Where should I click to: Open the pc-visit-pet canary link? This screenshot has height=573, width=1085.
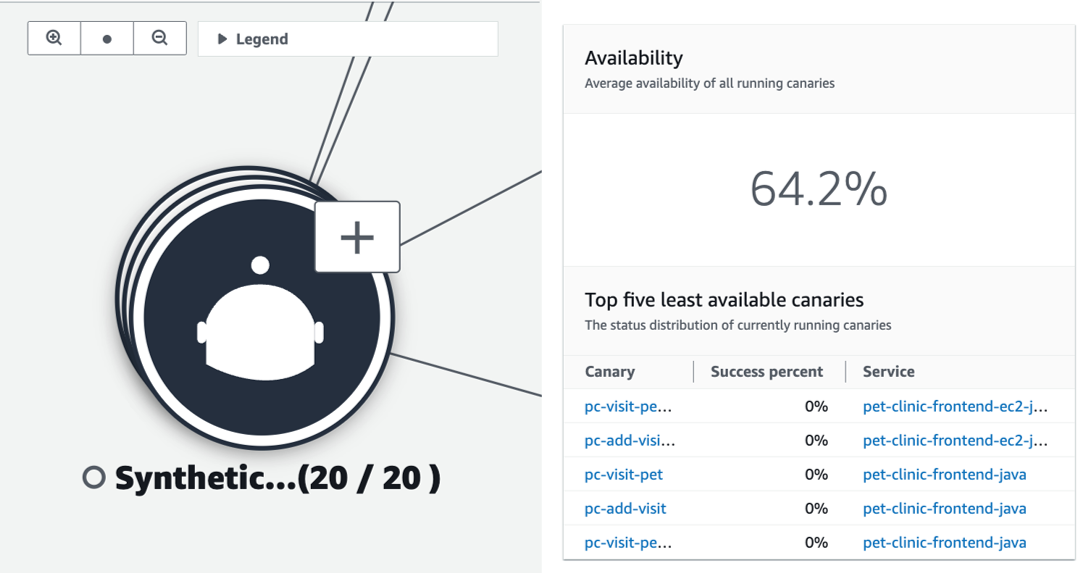click(624, 474)
